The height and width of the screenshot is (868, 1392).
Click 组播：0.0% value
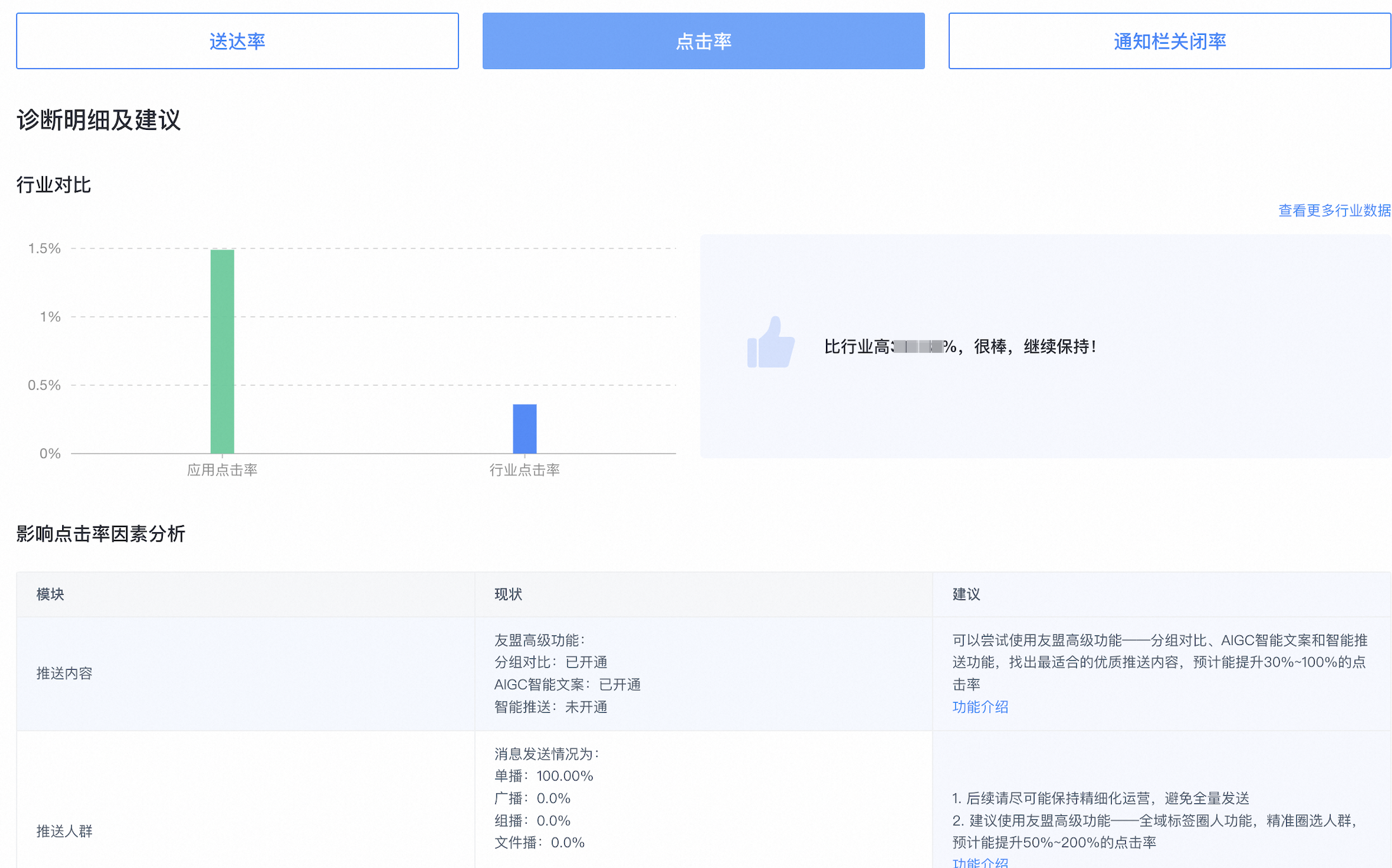point(532,821)
